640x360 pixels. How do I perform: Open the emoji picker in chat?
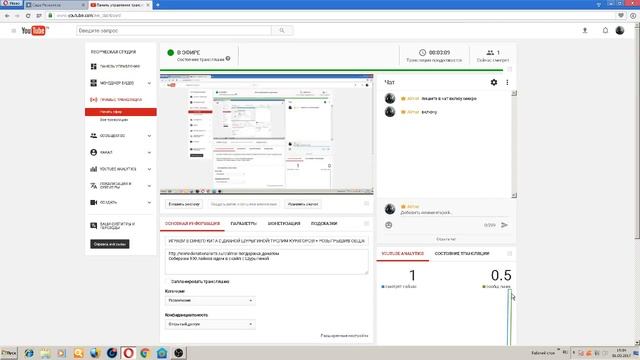389,225
